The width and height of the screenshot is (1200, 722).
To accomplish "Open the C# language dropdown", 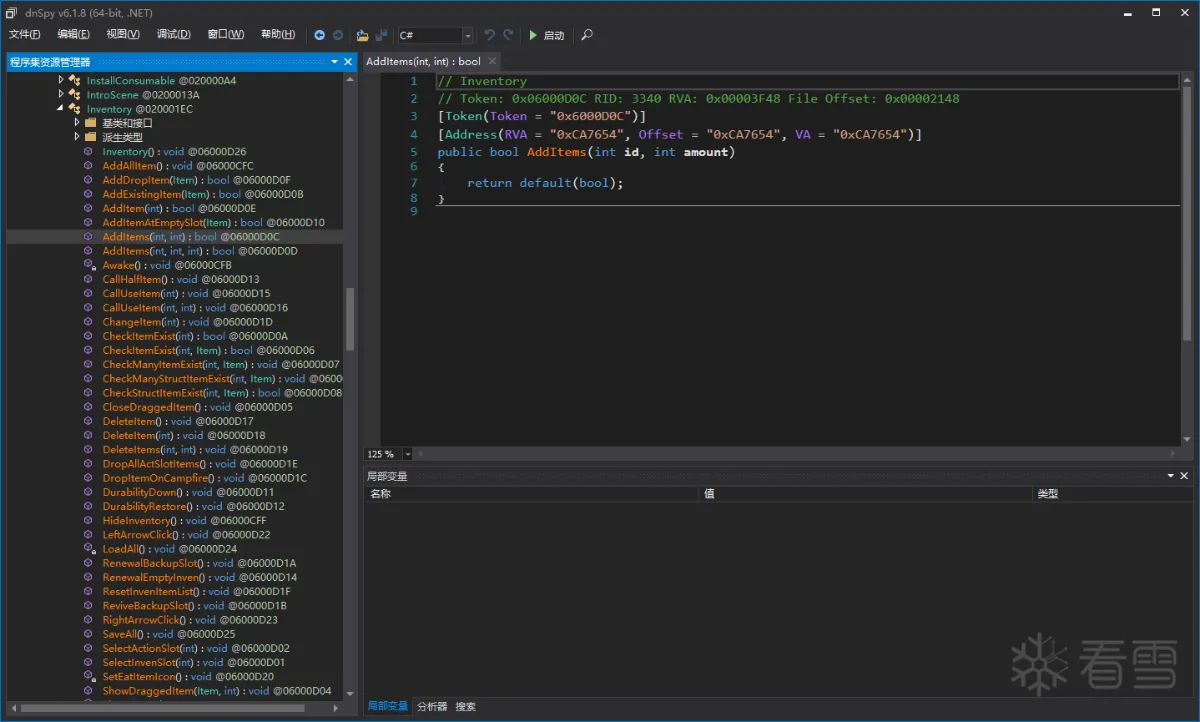I will point(467,36).
